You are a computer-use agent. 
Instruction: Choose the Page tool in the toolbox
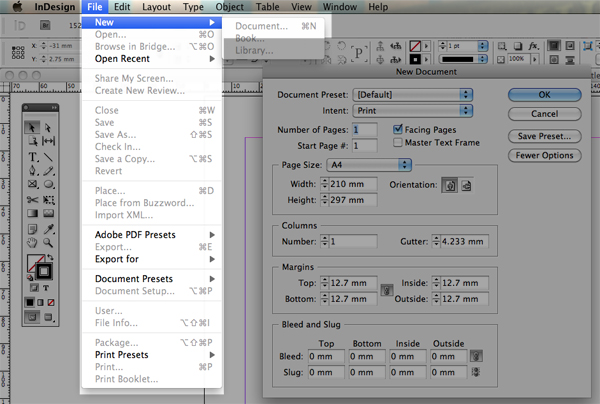coord(32,141)
